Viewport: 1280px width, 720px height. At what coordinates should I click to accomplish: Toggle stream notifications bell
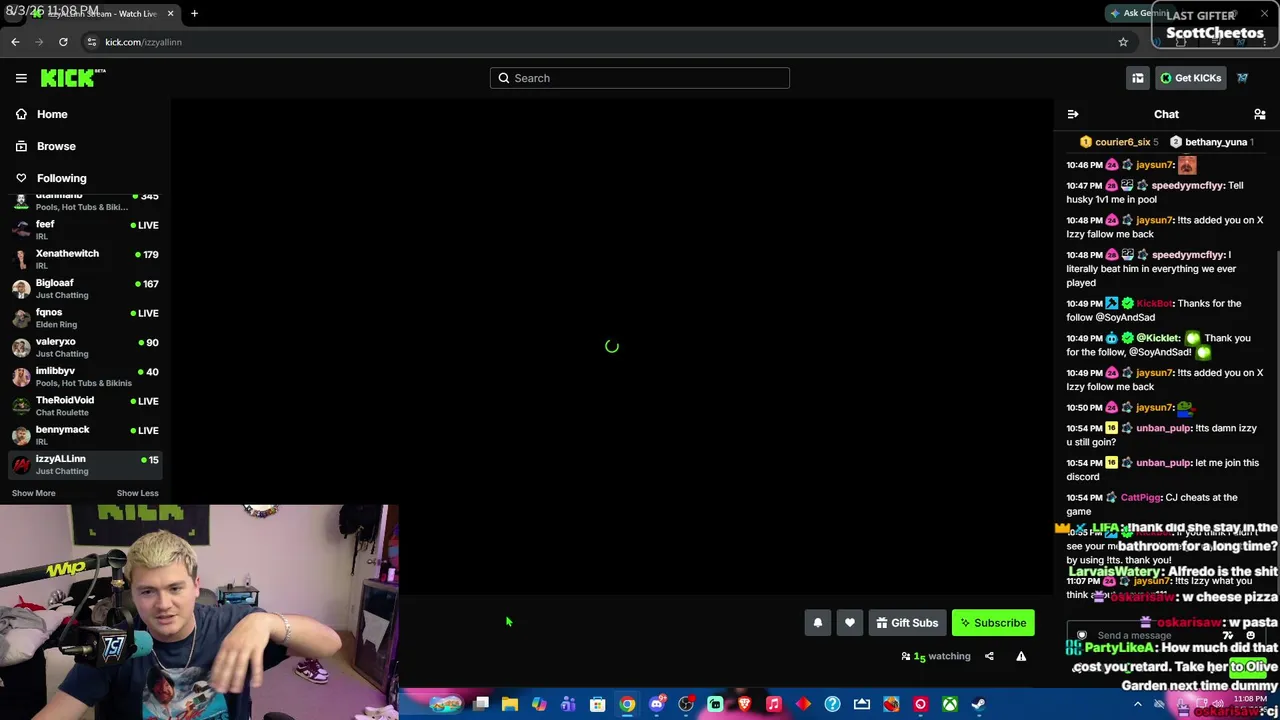(x=818, y=623)
